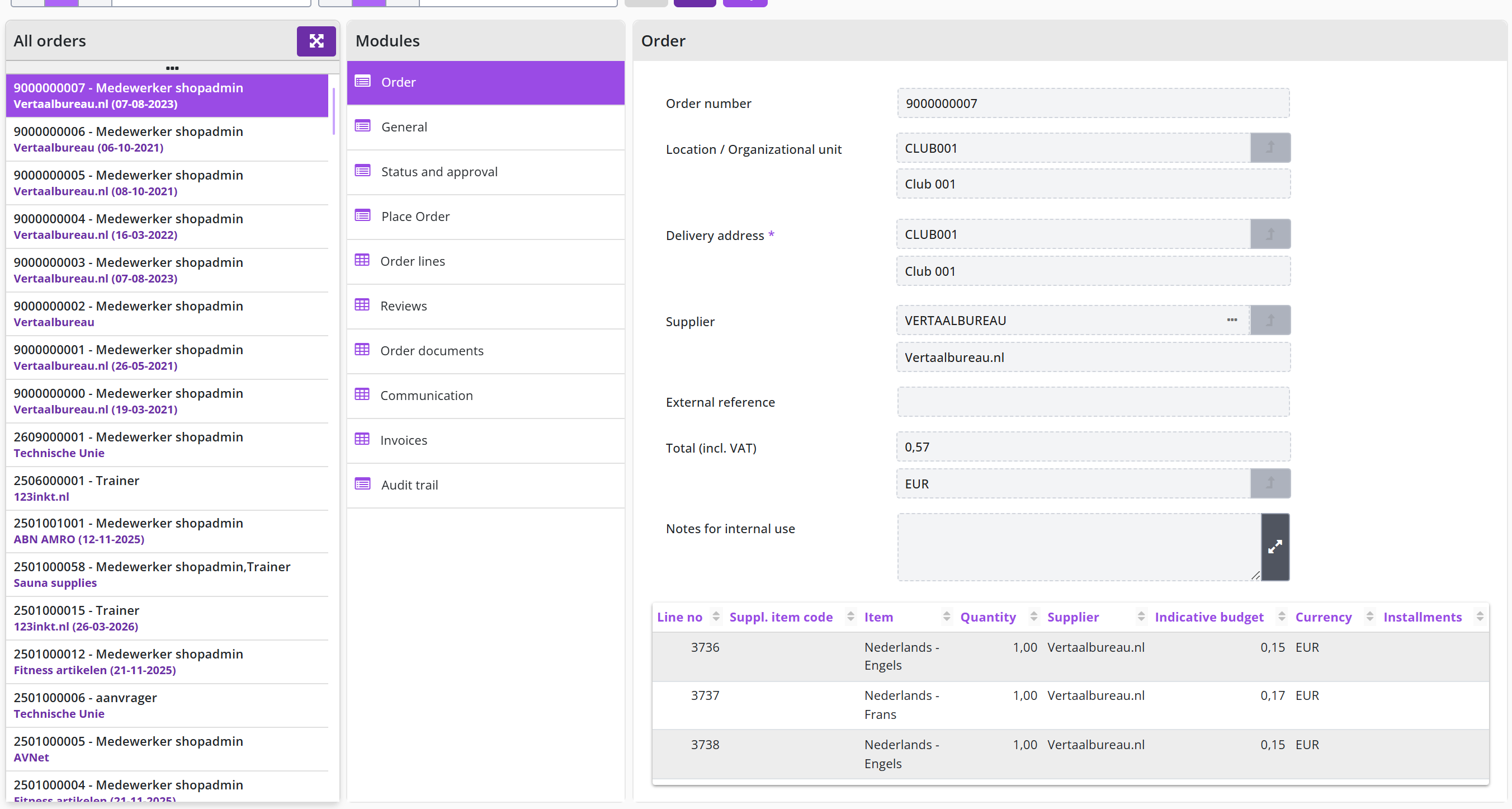Open the three-dots handle above the orders list
The width and height of the screenshot is (1512, 809).
(x=172, y=68)
